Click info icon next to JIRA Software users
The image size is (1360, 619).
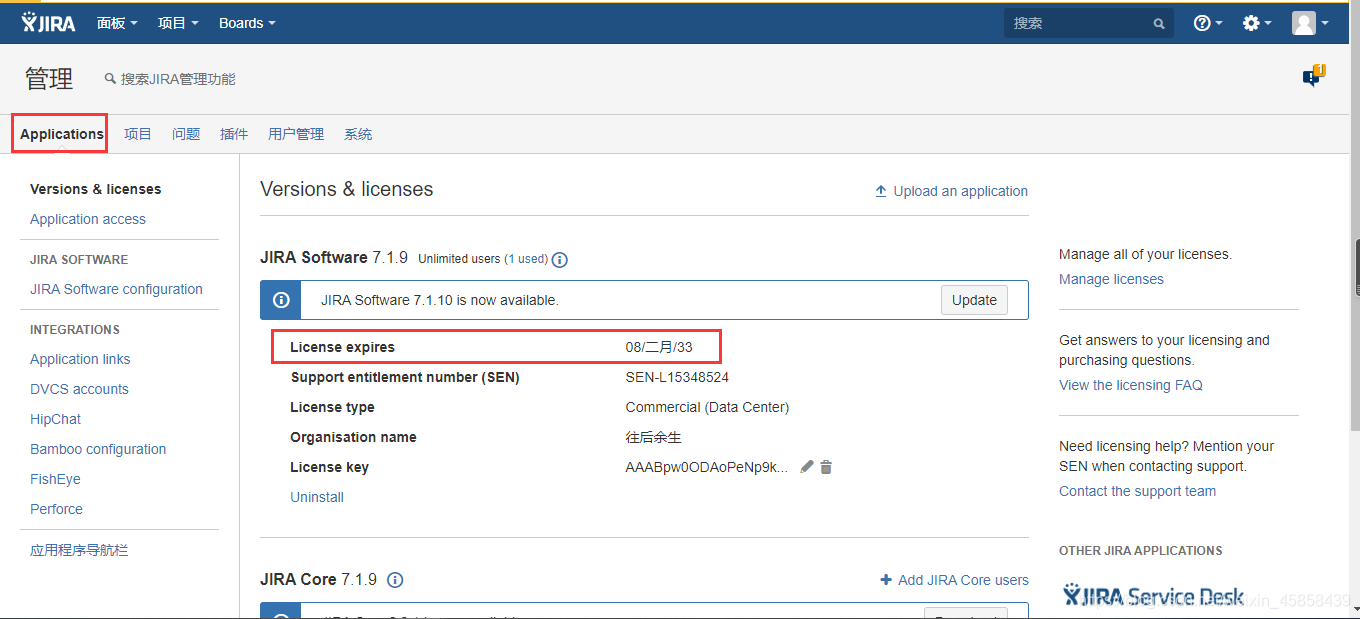tap(560, 260)
